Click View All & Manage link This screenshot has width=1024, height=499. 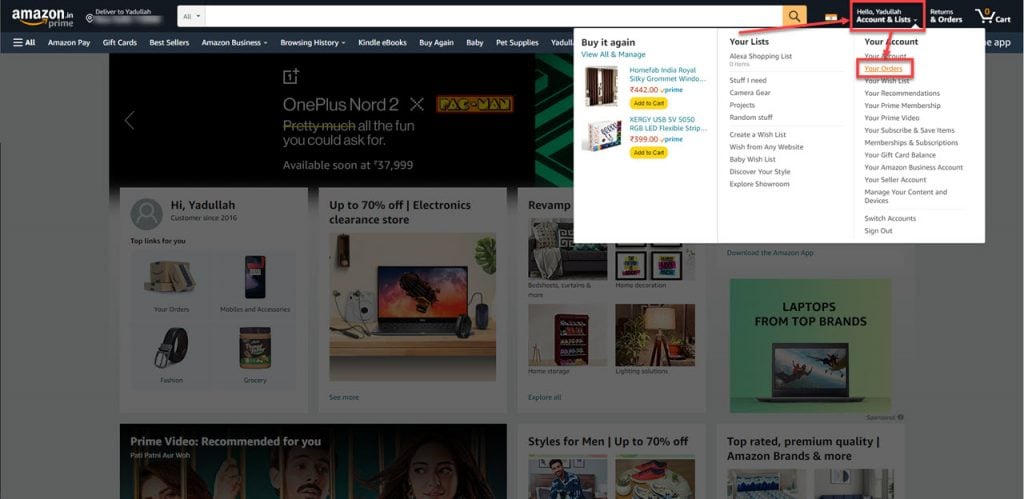point(613,55)
